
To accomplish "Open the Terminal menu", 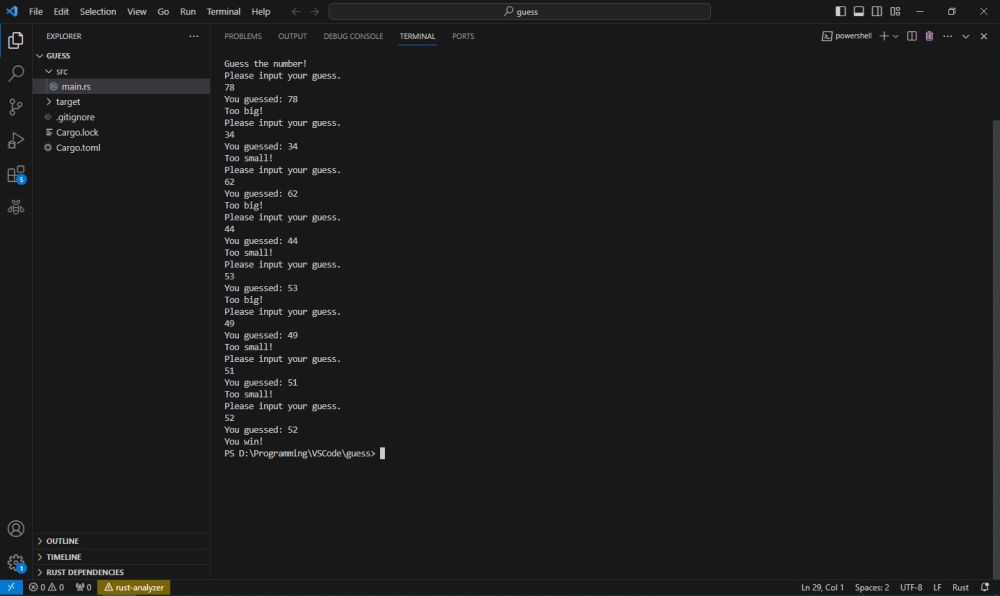I will click(x=223, y=11).
